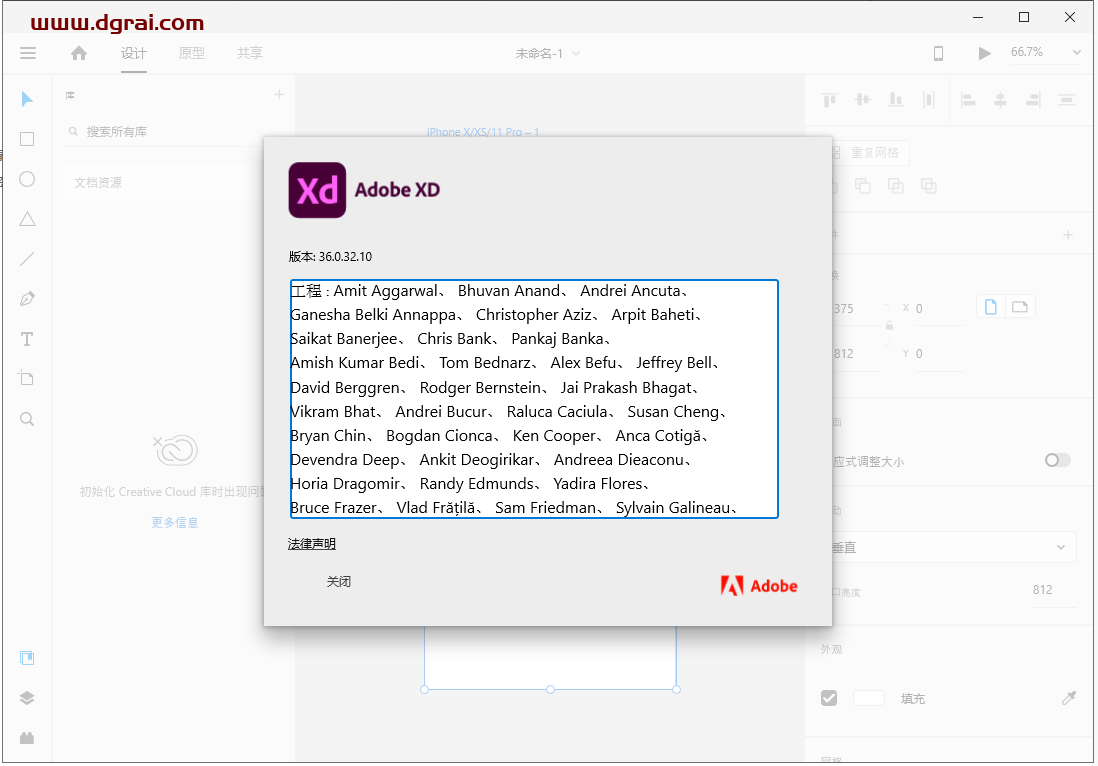Viewport: 1098px width, 766px height.
Task: Distribute horizontally icon
Action: (x=1066, y=100)
